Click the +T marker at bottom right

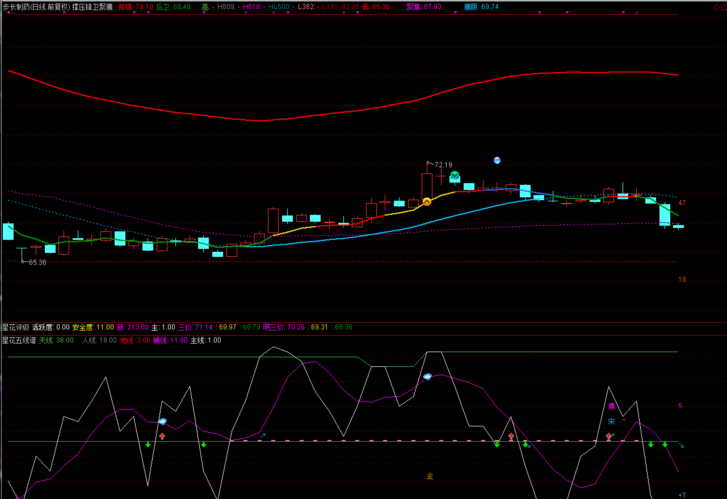click(682, 495)
